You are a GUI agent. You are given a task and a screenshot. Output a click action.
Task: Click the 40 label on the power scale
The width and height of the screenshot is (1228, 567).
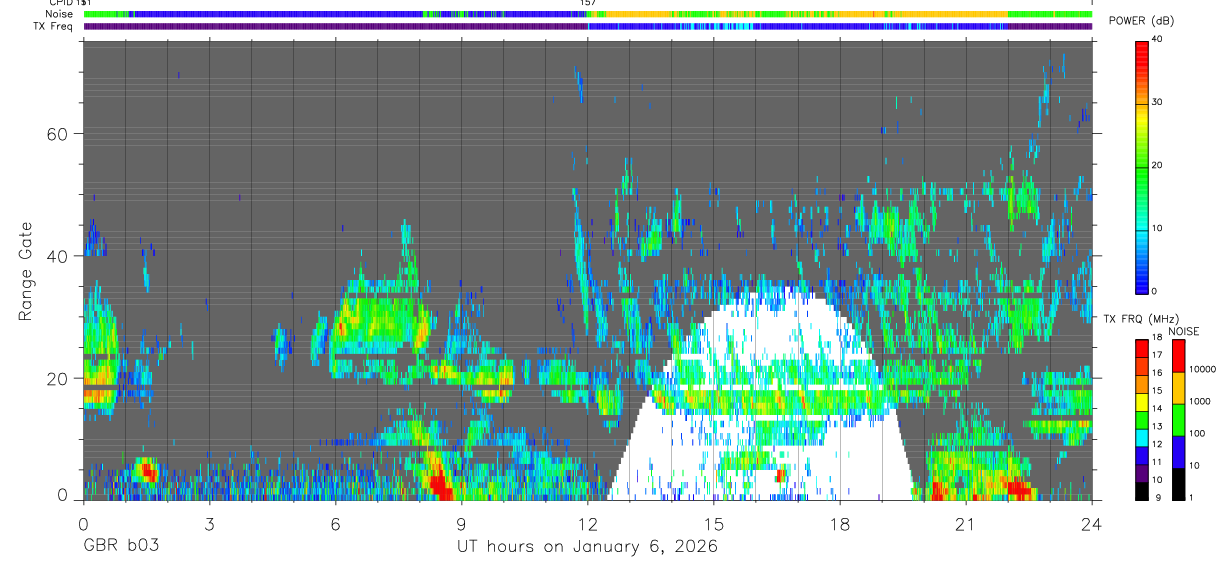[x=1157, y=40]
